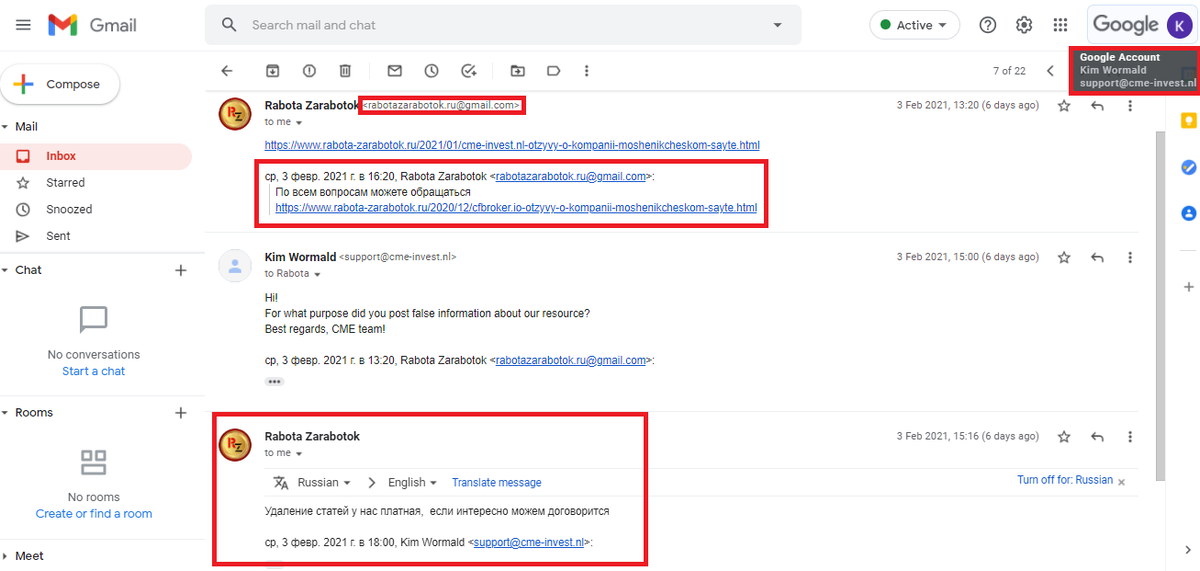Open Google Keep side panel icon

(1188, 121)
